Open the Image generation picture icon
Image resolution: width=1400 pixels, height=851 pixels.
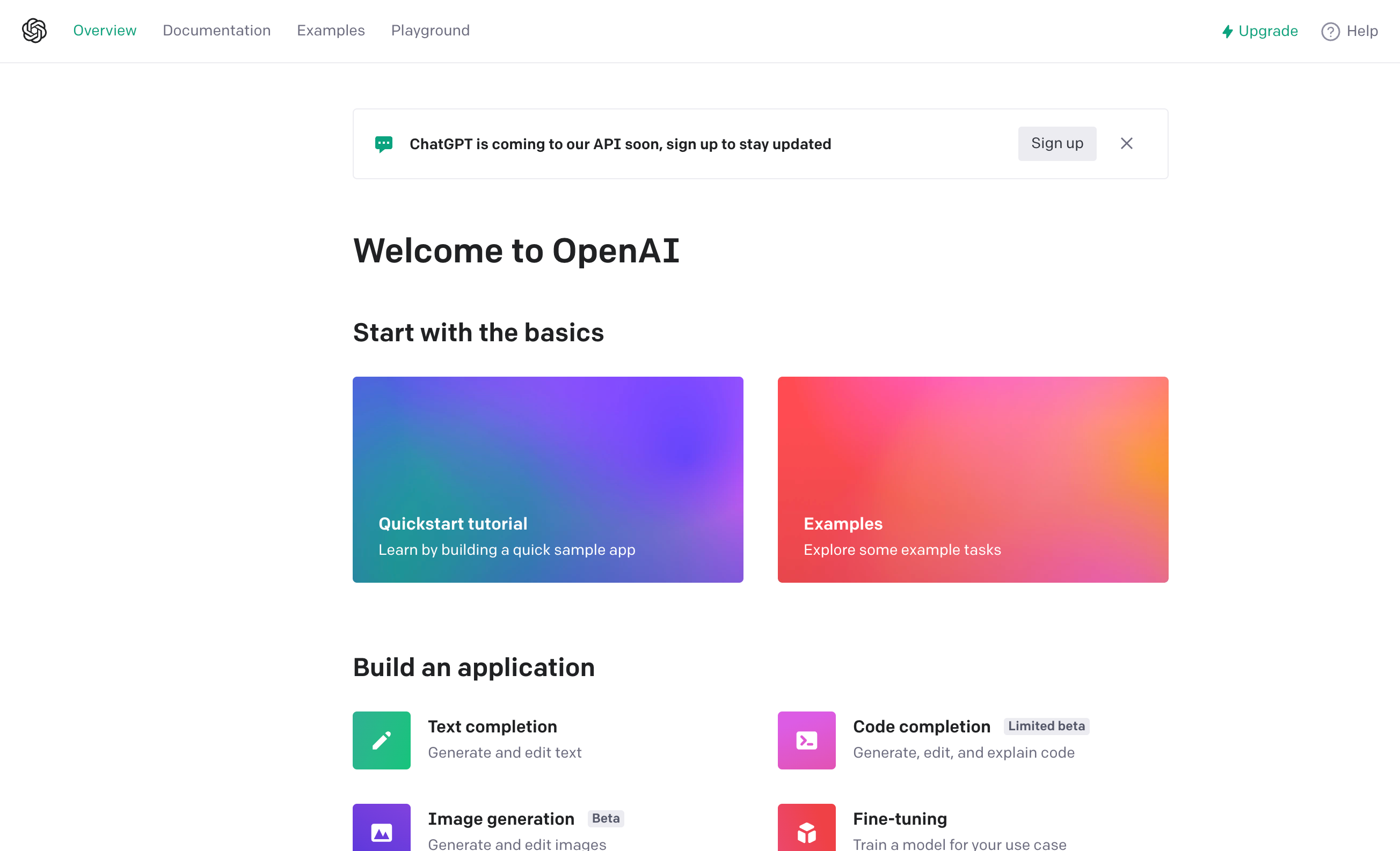pos(381,831)
